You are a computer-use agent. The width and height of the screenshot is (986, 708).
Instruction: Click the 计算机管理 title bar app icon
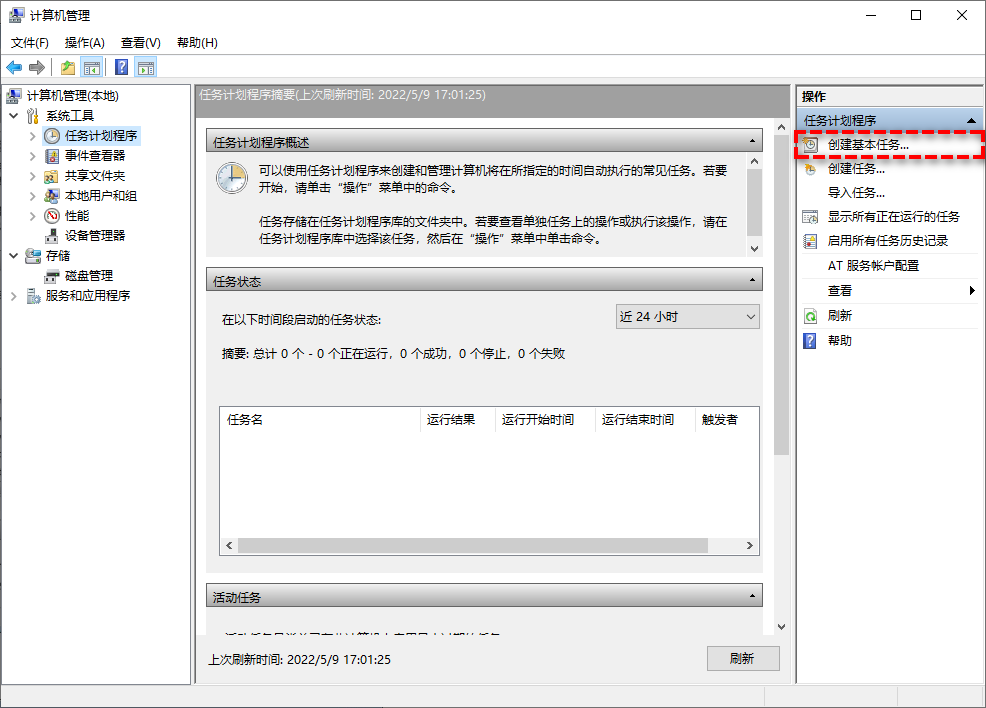[x=17, y=15]
